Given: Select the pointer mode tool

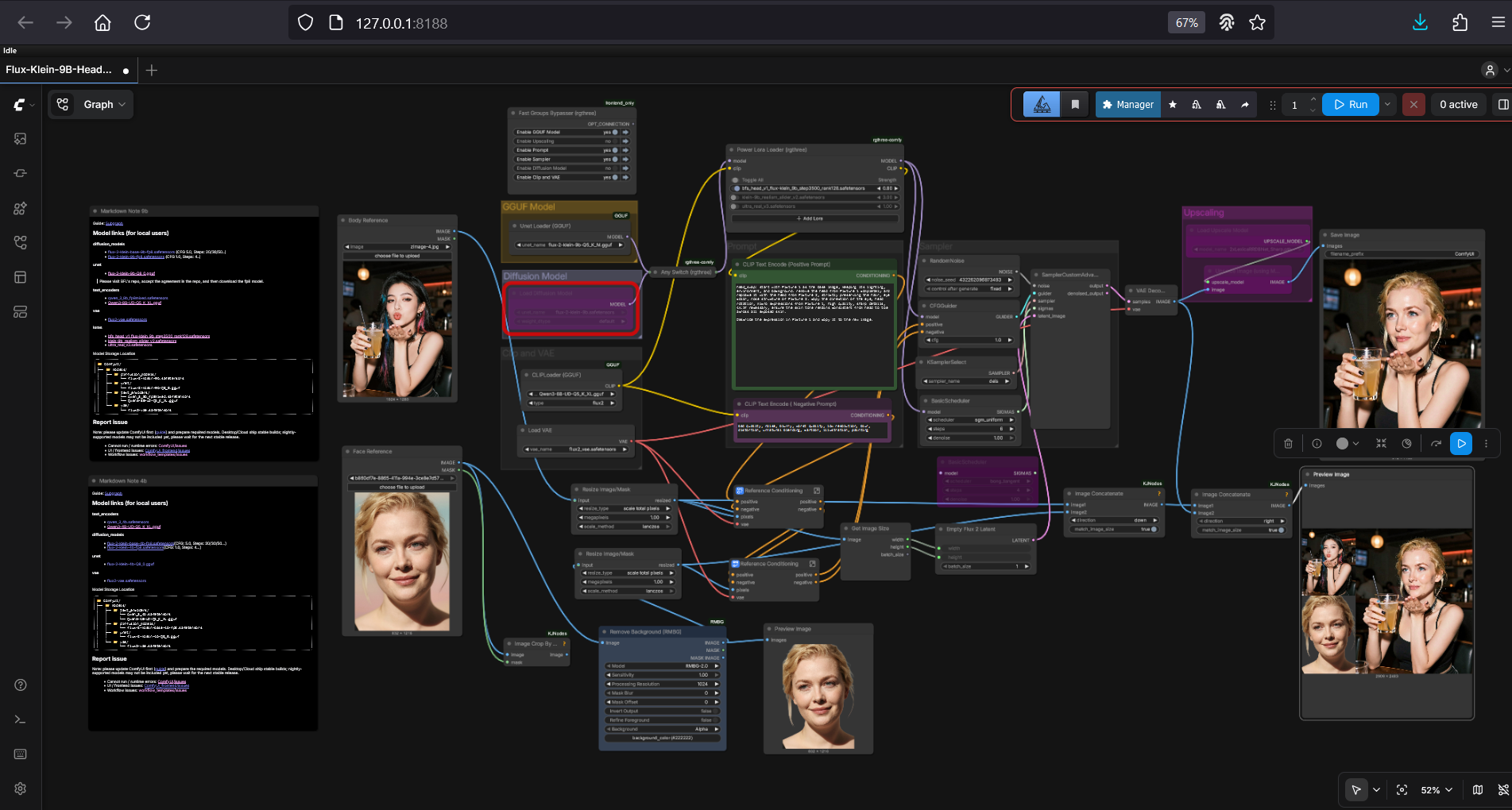Looking at the screenshot, I should click(x=1356, y=789).
